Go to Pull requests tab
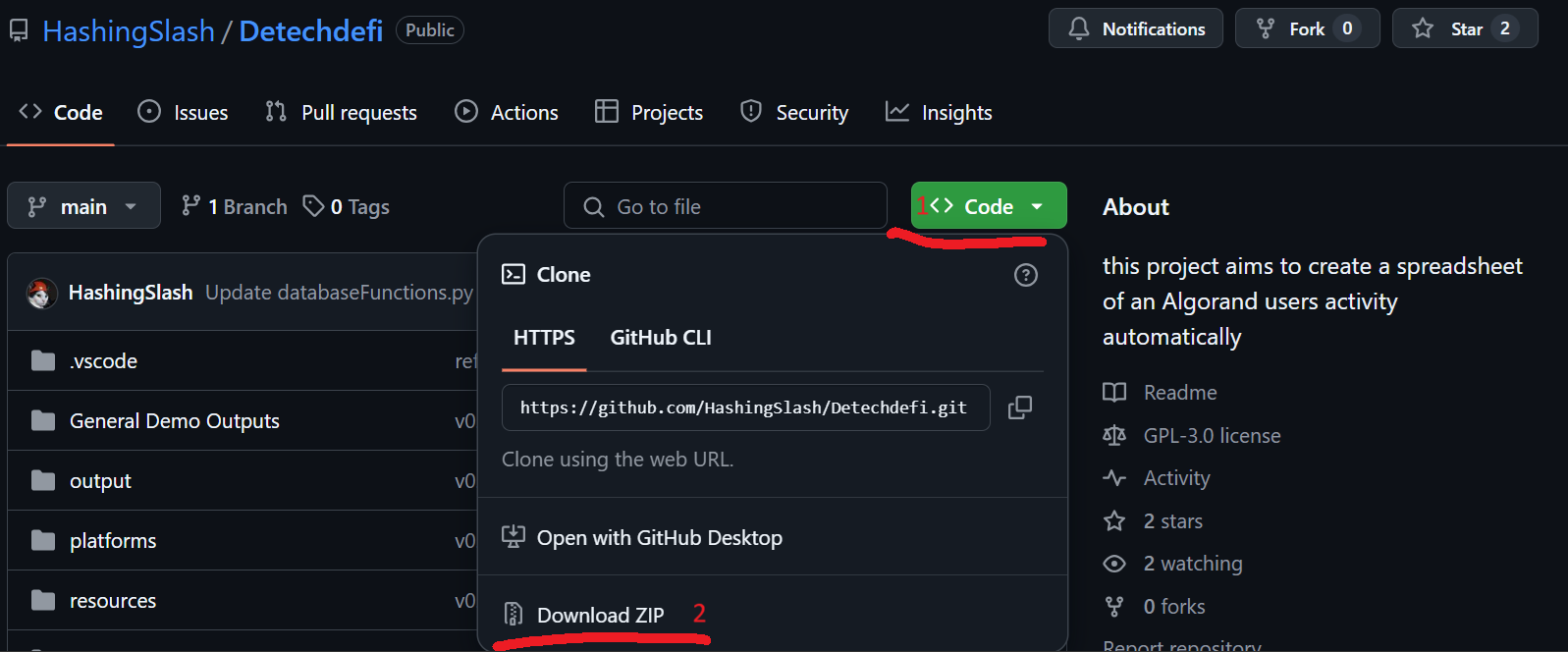Image resolution: width=1568 pixels, height=652 pixels. point(342,113)
